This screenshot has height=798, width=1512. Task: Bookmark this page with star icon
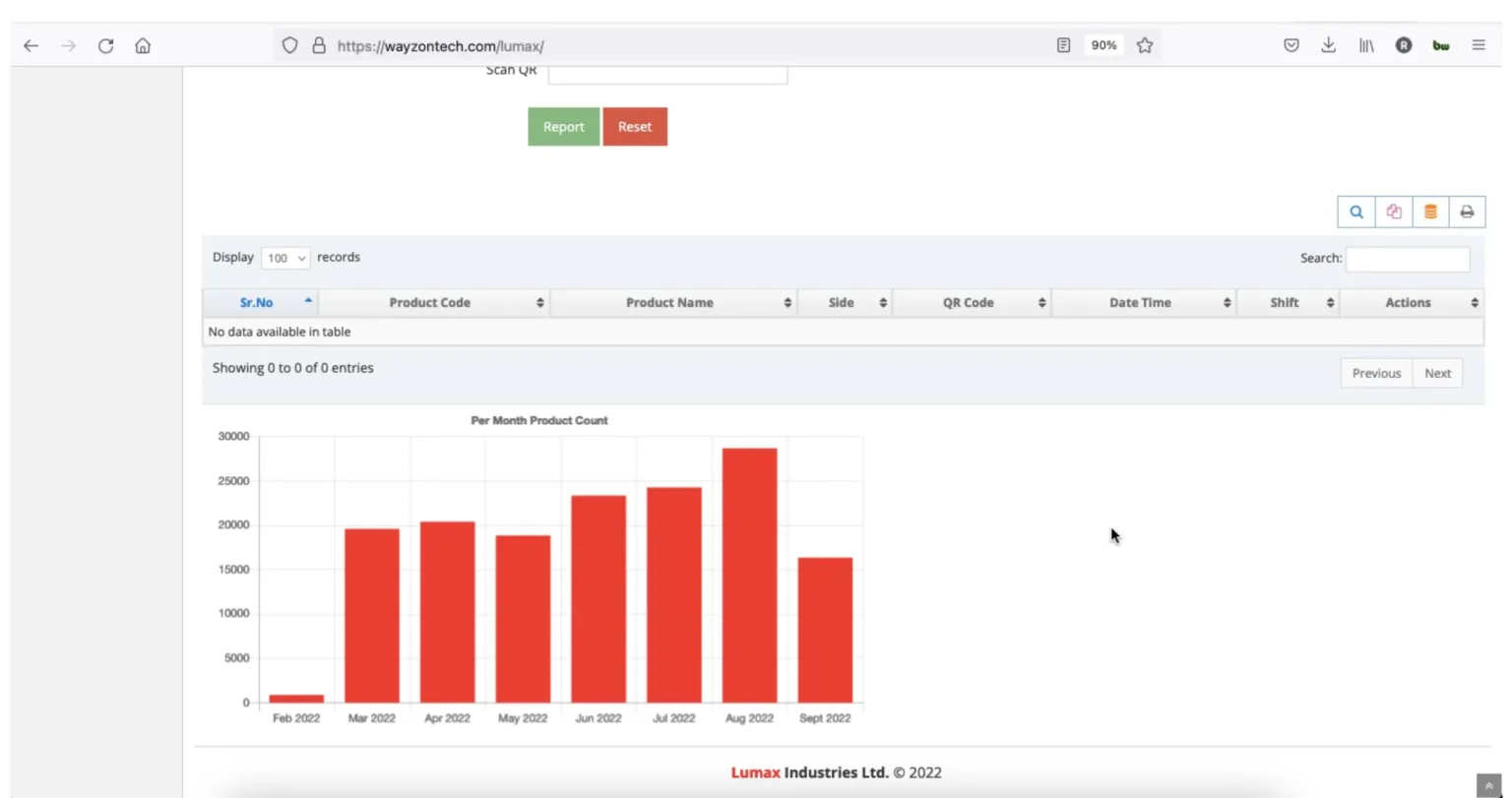tap(1144, 45)
